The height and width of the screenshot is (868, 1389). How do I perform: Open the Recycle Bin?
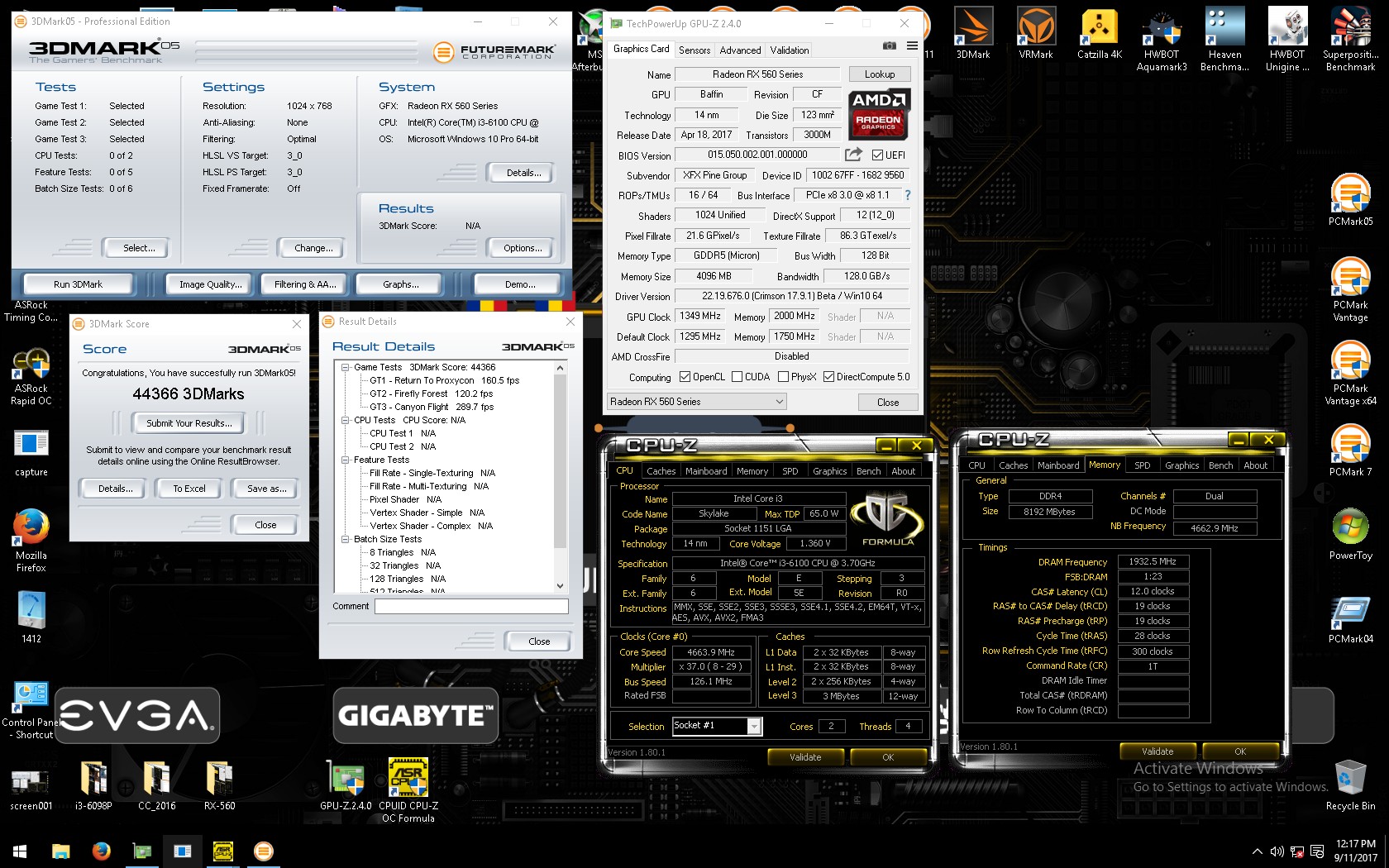click(1350, 785)
